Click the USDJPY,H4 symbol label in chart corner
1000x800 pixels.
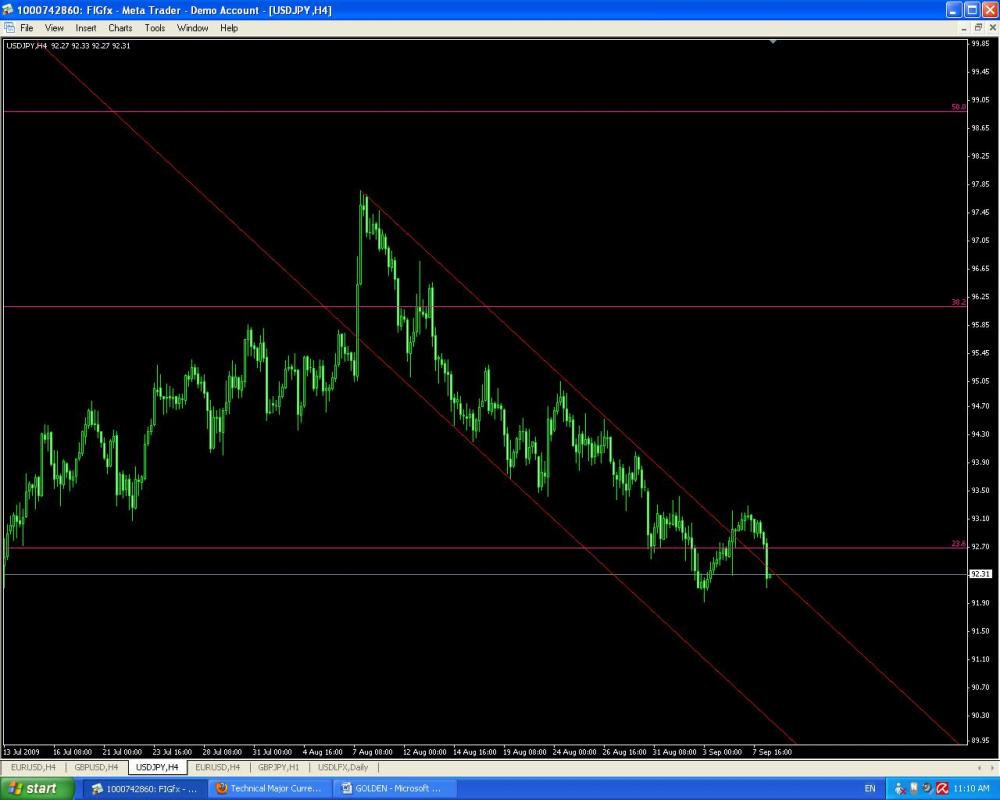[26, 46]
